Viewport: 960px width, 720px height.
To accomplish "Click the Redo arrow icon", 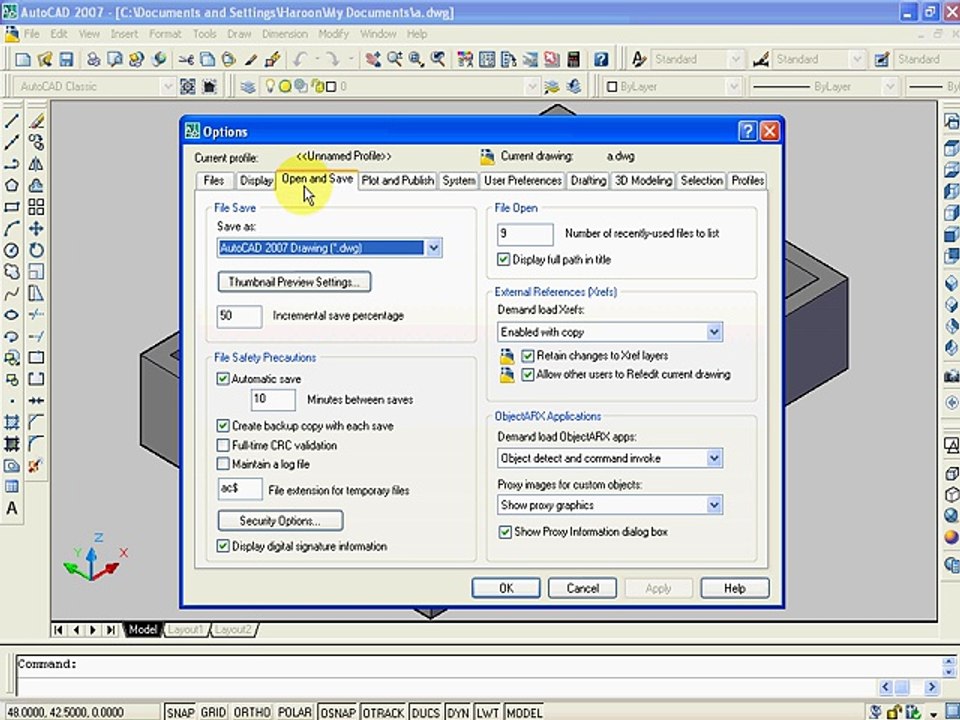I will click(x=333, y=59).
